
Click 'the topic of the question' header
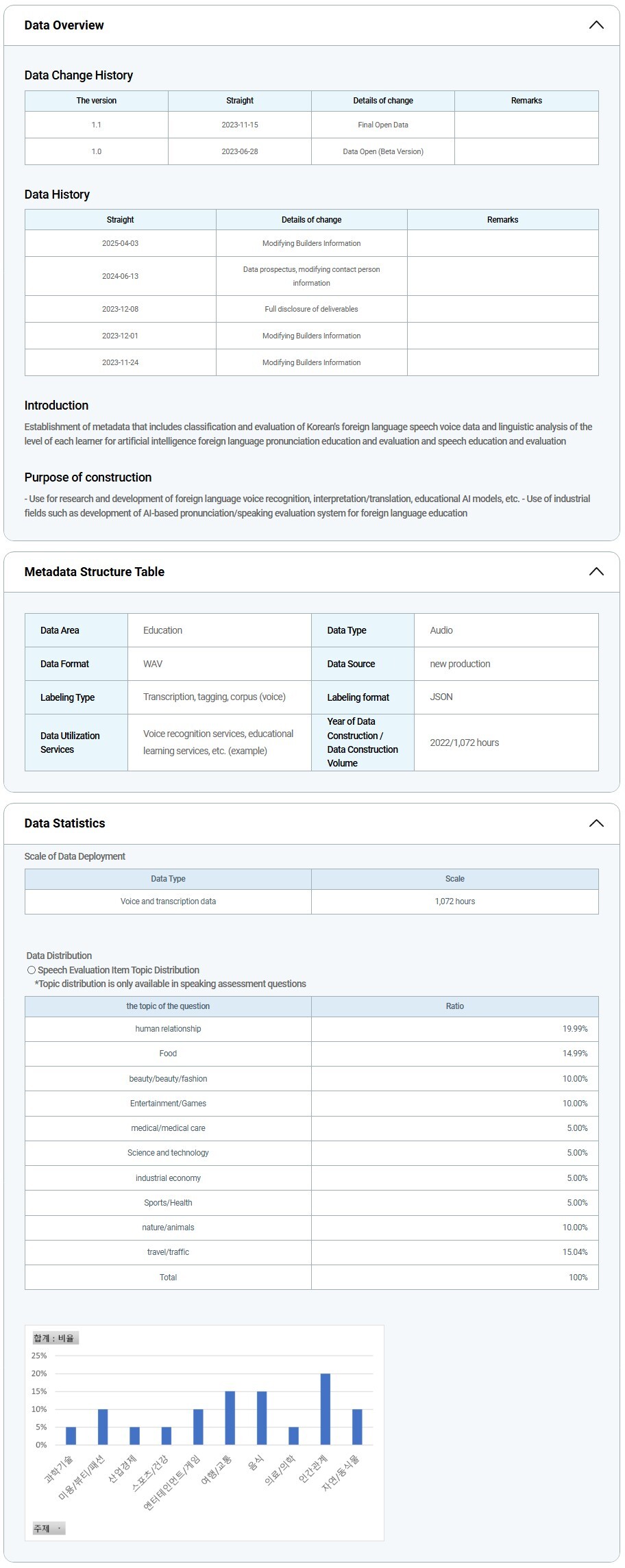[168, 1006]
